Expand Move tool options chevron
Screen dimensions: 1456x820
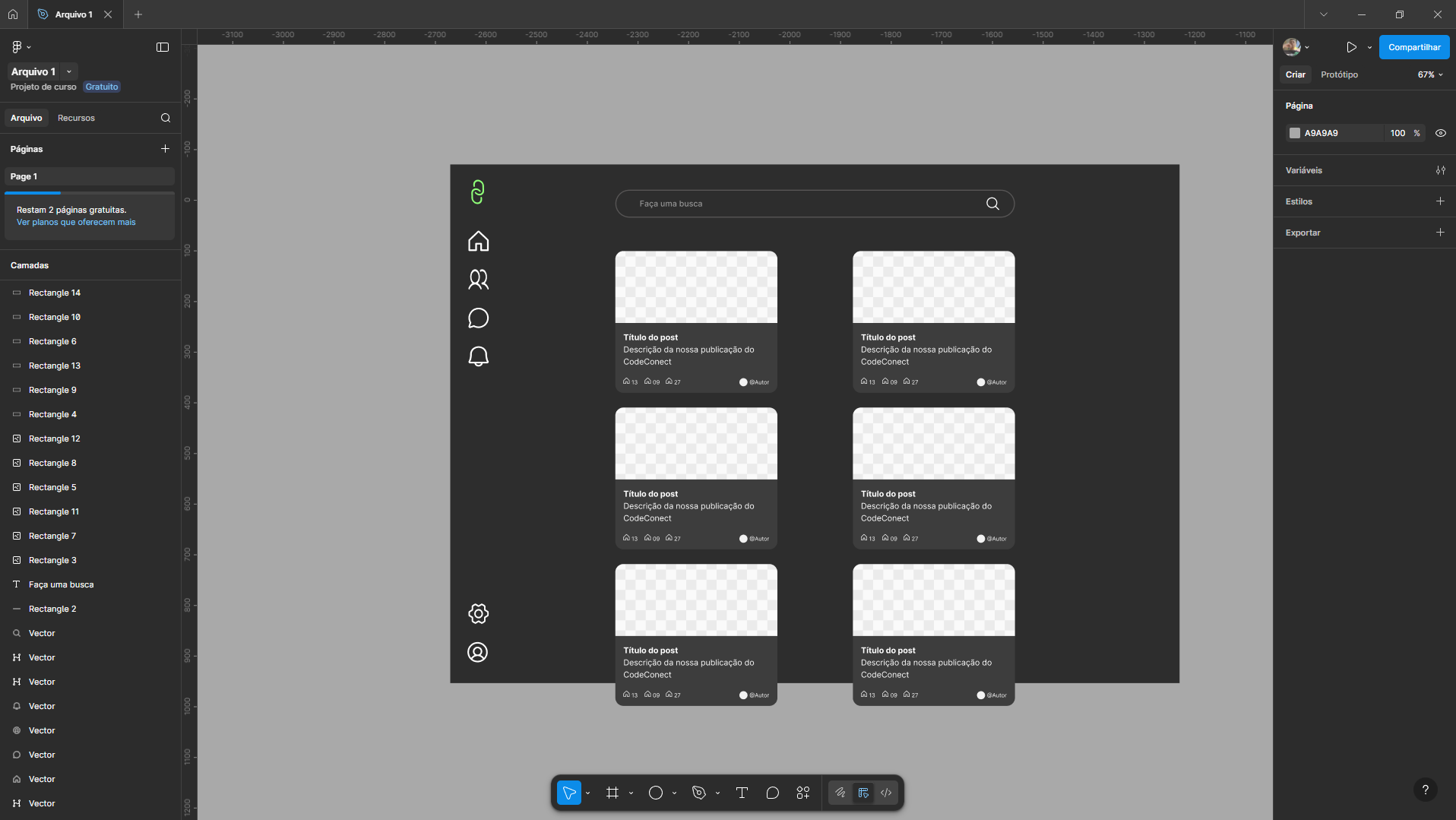coord(588,793)
